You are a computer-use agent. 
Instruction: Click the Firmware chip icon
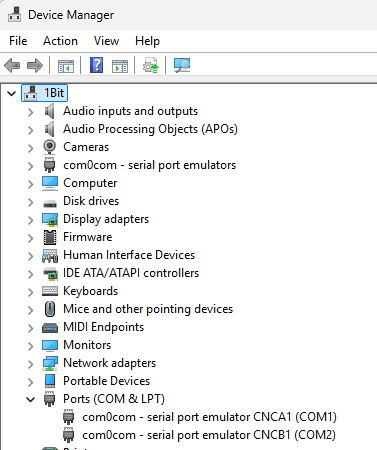point(50,237)
